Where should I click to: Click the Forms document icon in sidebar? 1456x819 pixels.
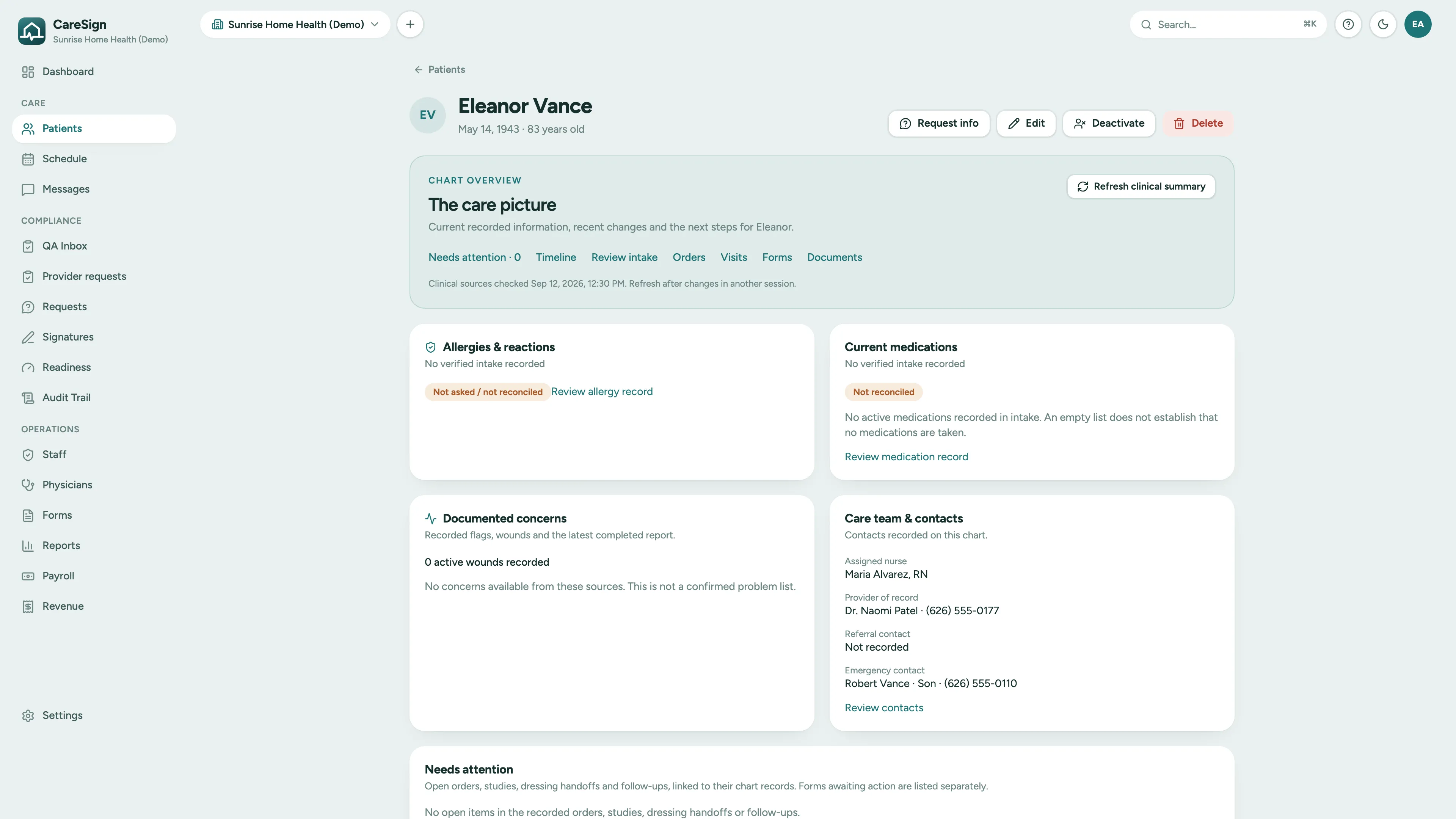pyautogui.click(x=28, y=516)
